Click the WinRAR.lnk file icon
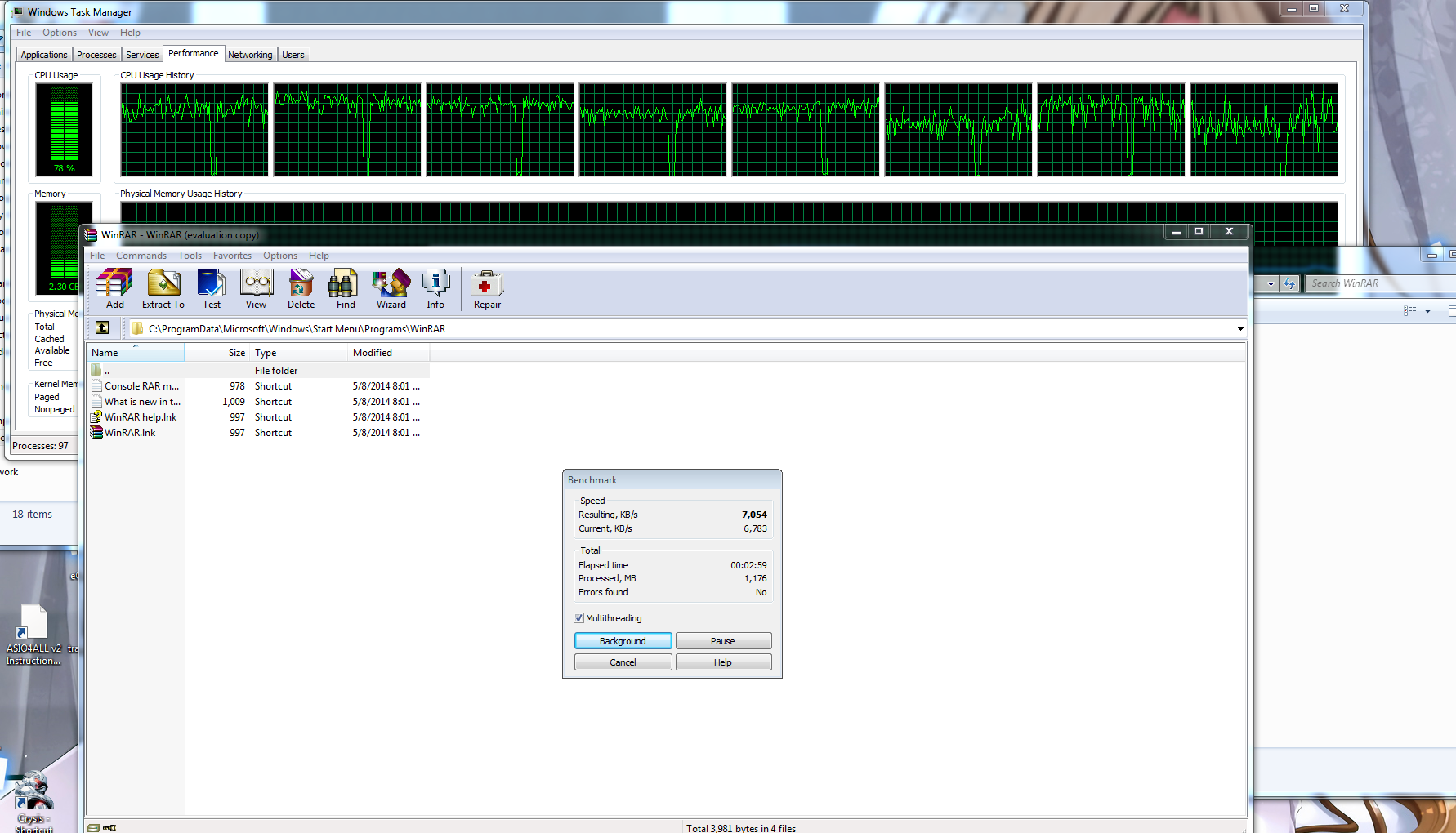Image resolution: width=1456 pixels, height=833 pixels. click(x=96, y=432)
